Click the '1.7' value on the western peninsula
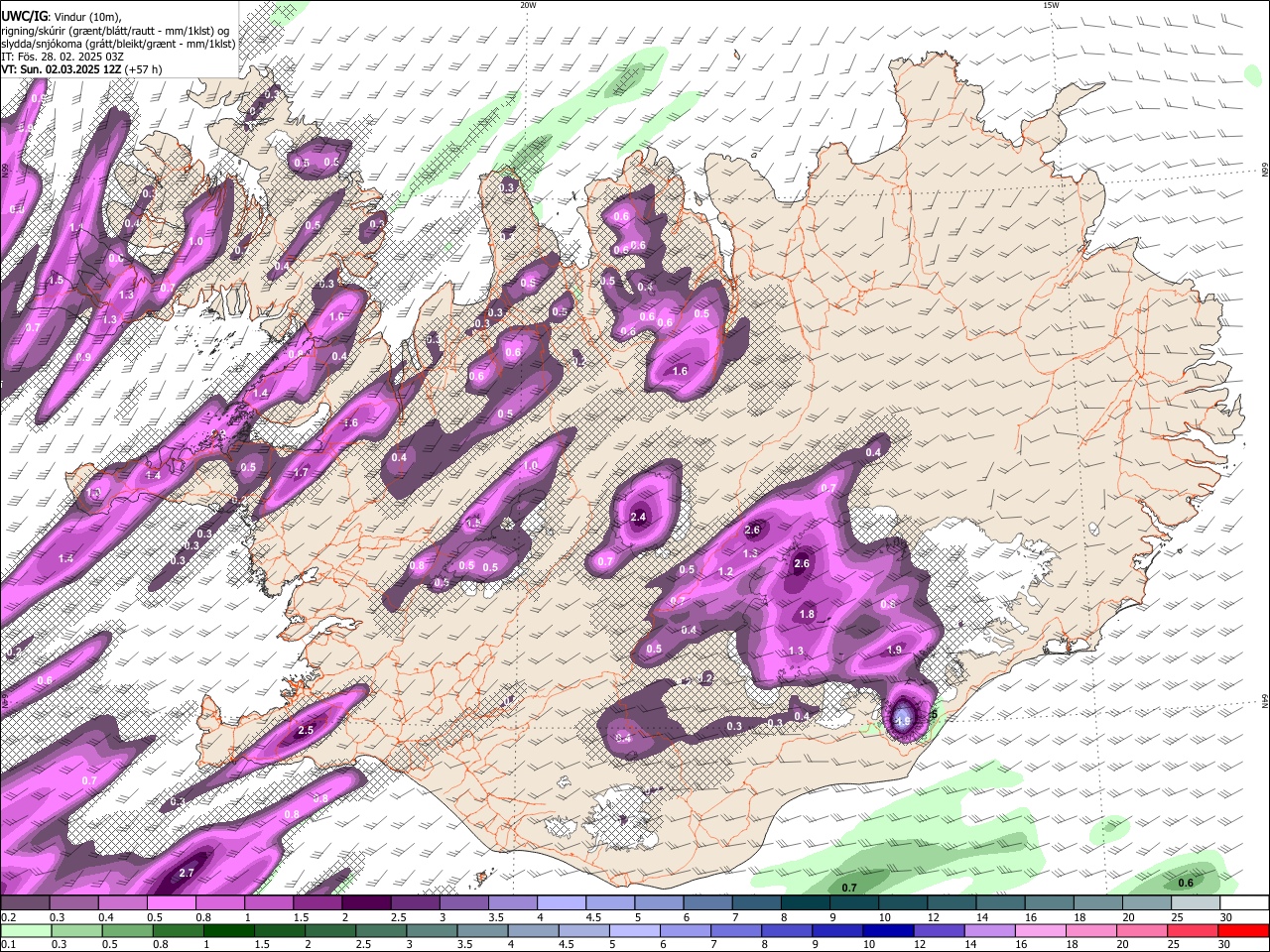Viewport: 1270px width, 952px height. pos(302,472)
